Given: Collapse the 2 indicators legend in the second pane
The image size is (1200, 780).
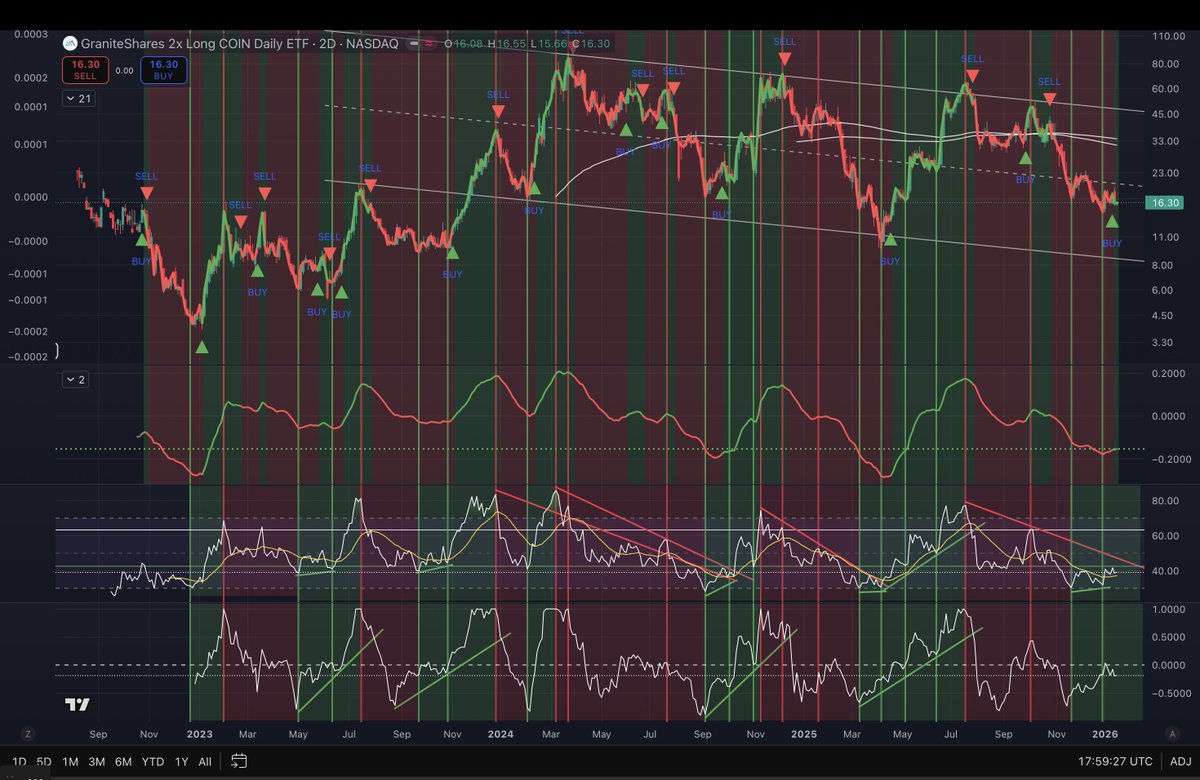Looking at the screenshot, I should tap(75, 379).
